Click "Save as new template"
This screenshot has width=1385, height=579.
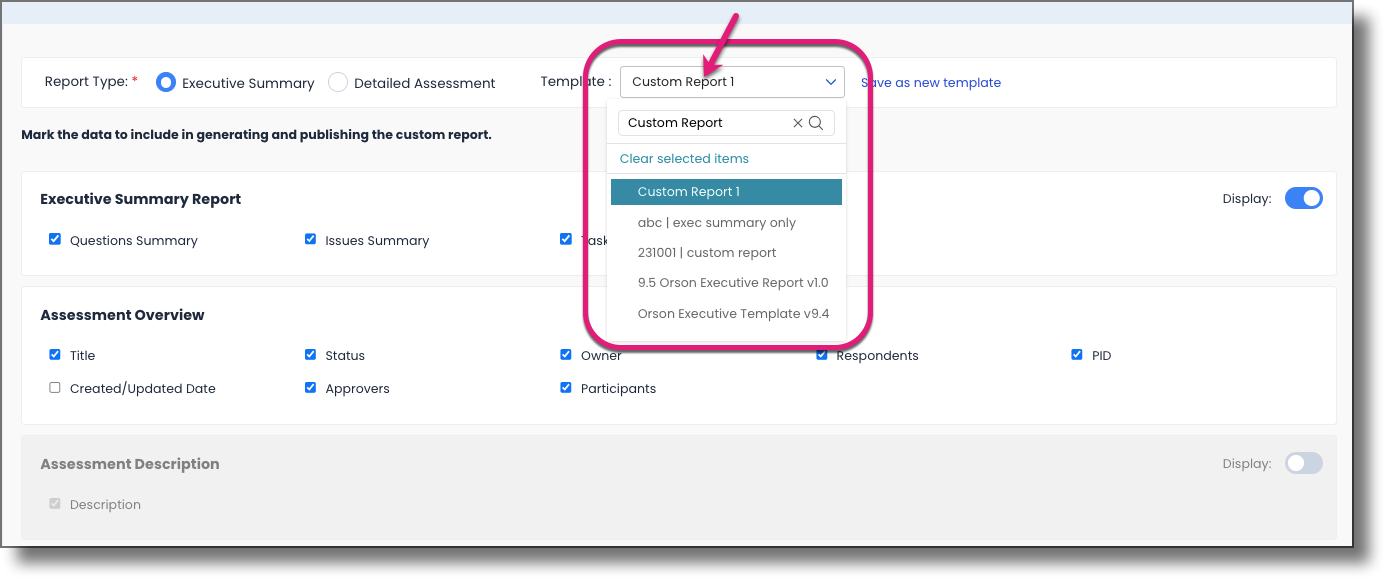click(931, 82)
